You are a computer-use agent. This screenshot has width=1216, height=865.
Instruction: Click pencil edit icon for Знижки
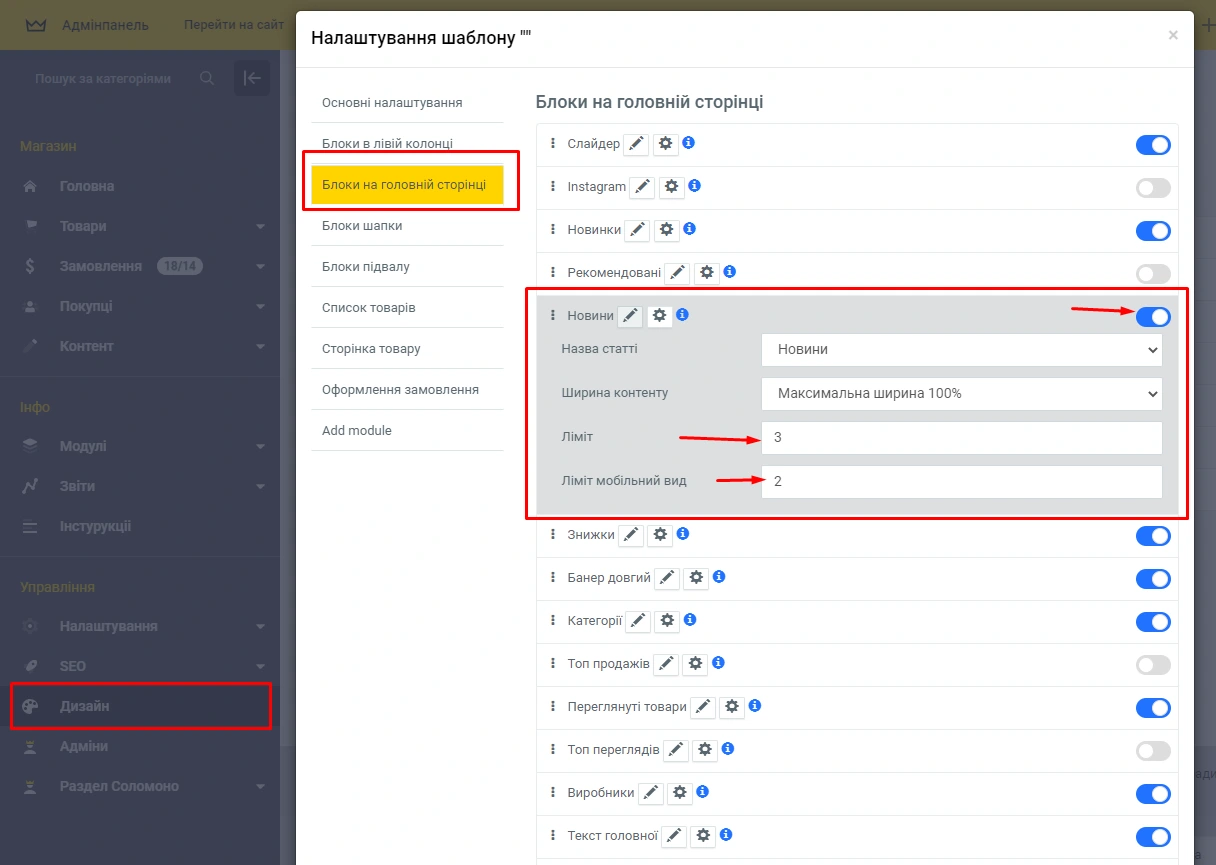(x=631, y=535)
